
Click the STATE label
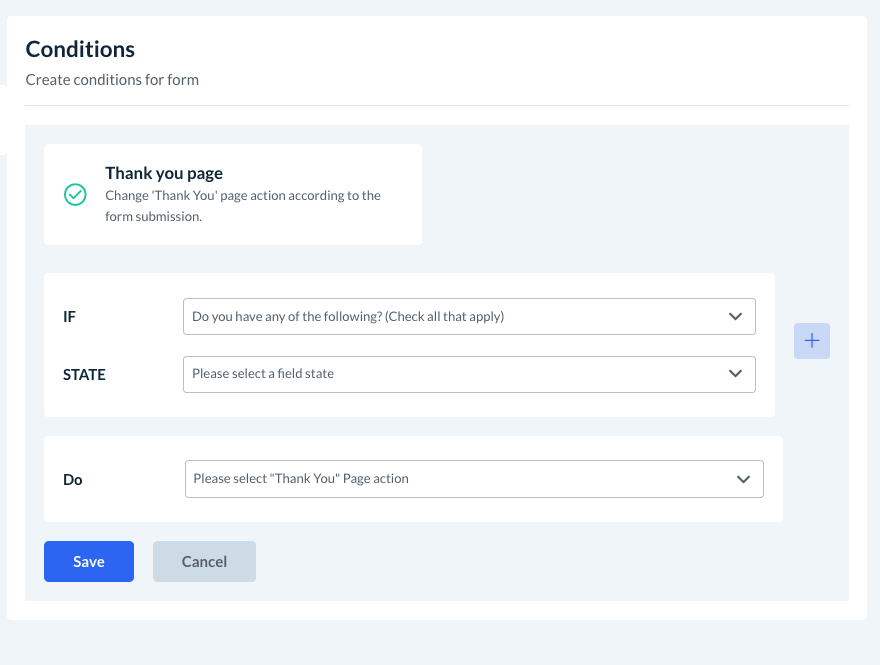click(84, 375)
